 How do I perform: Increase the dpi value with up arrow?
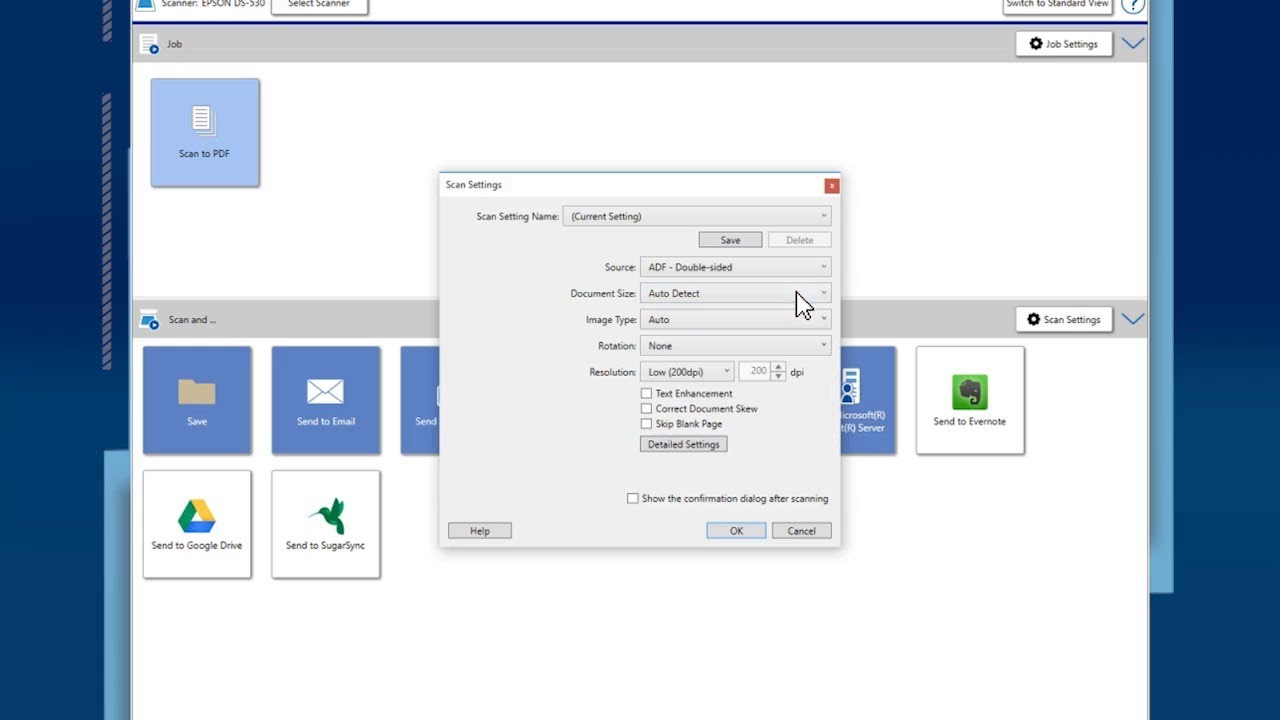[779, 367]
